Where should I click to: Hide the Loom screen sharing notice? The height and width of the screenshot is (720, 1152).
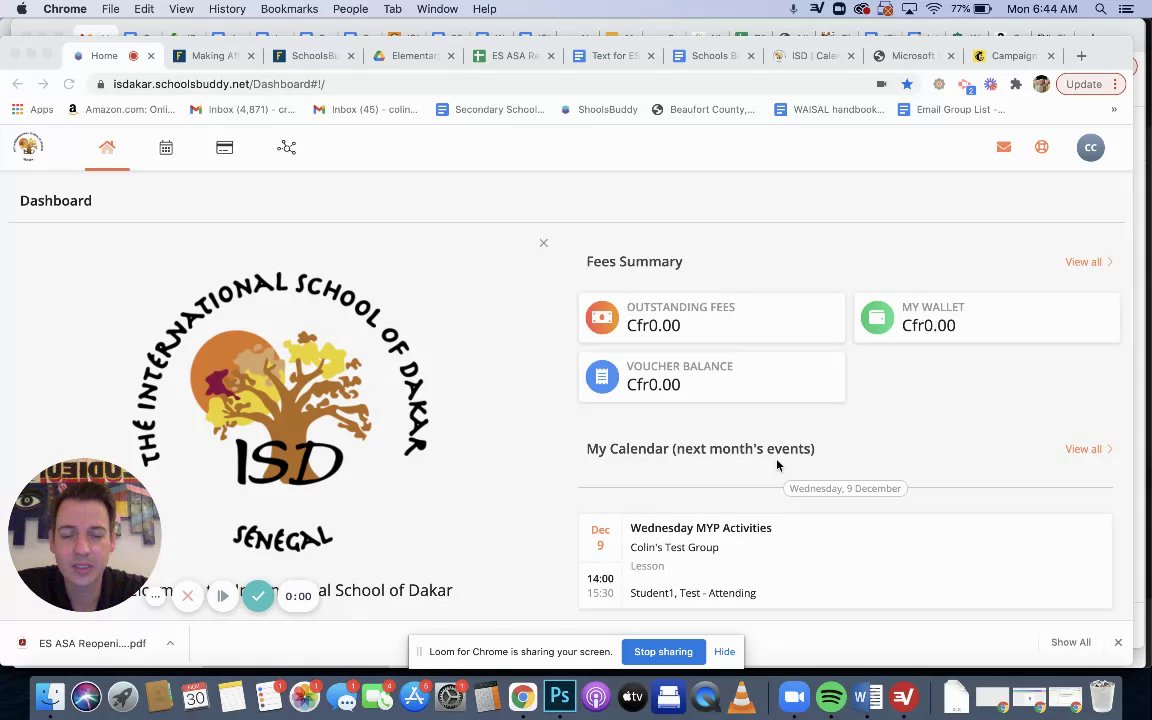pyautogui.click(x=724, y=652)
